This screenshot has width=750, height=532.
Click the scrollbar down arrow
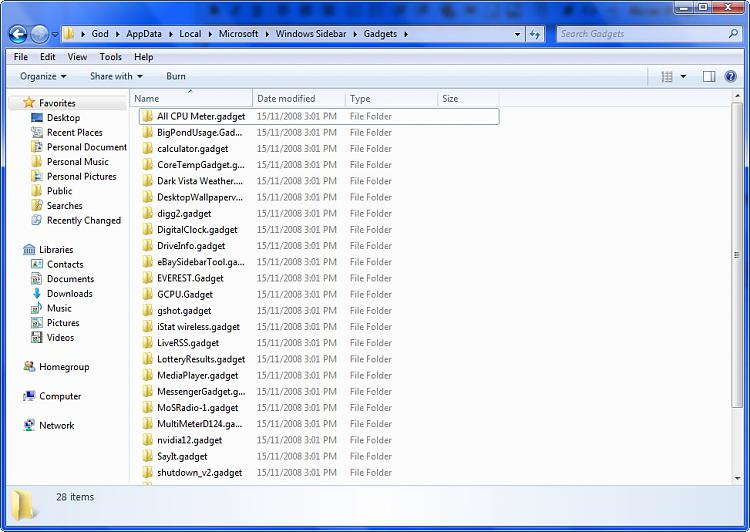pos(737,478)
